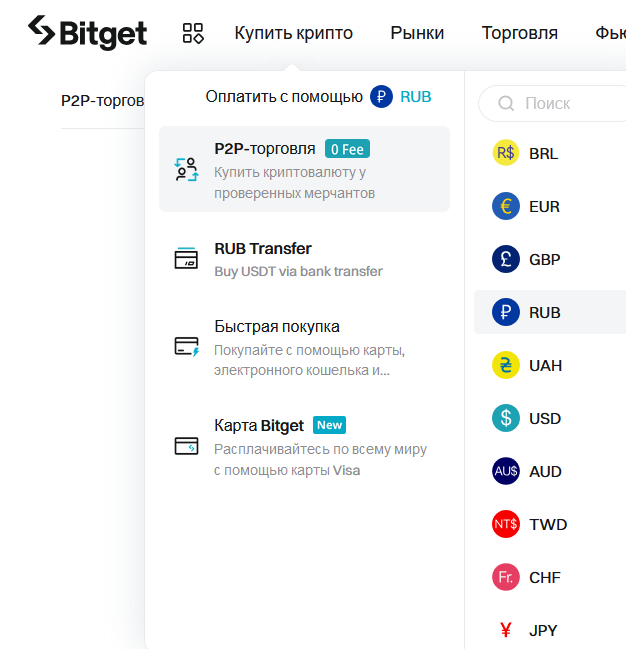Open the Торговля menu

point(520,33)
